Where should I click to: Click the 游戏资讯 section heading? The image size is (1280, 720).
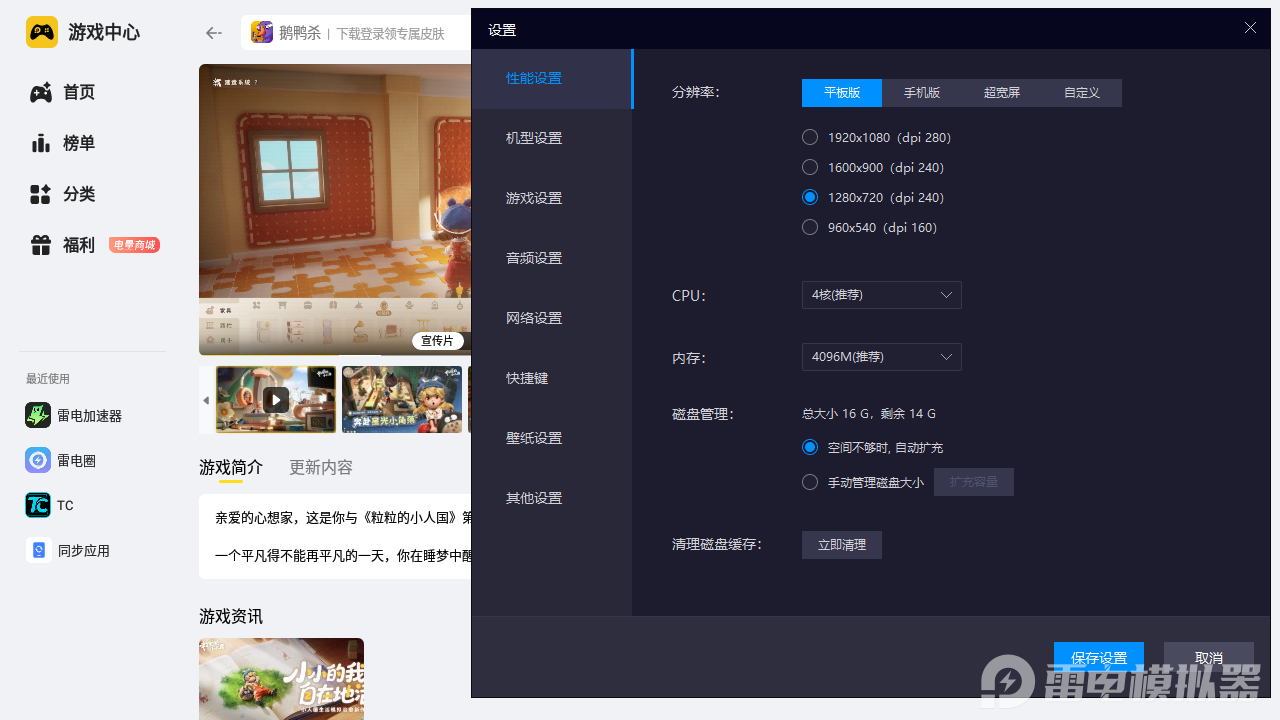click(x=231, y=616)
